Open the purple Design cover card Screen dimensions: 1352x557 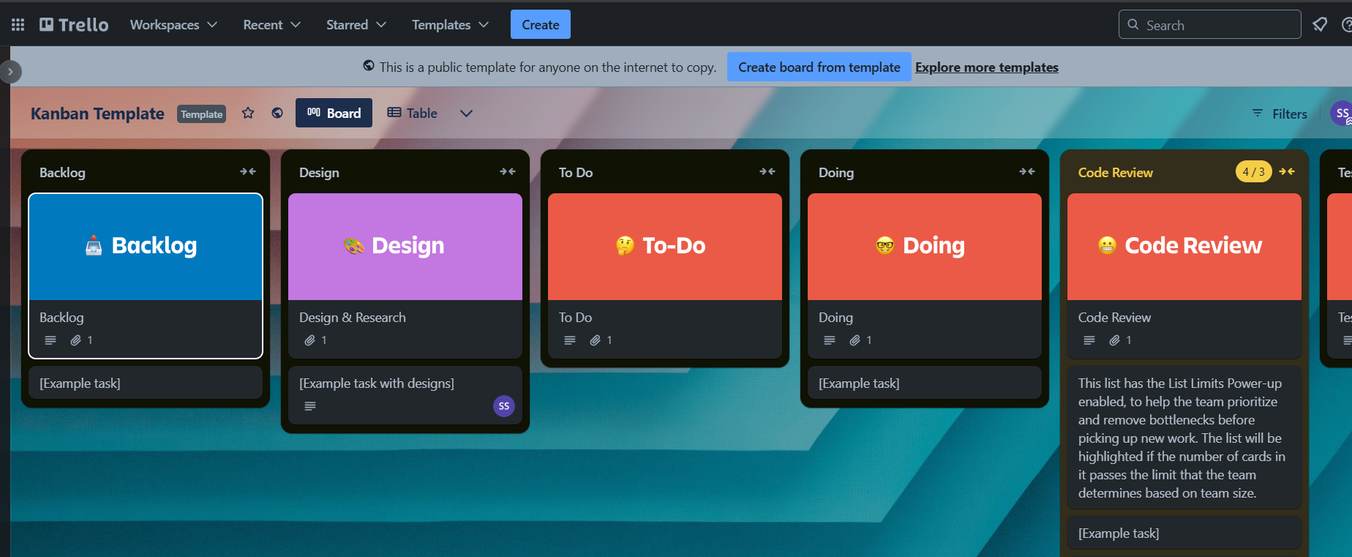click(405, 276)
